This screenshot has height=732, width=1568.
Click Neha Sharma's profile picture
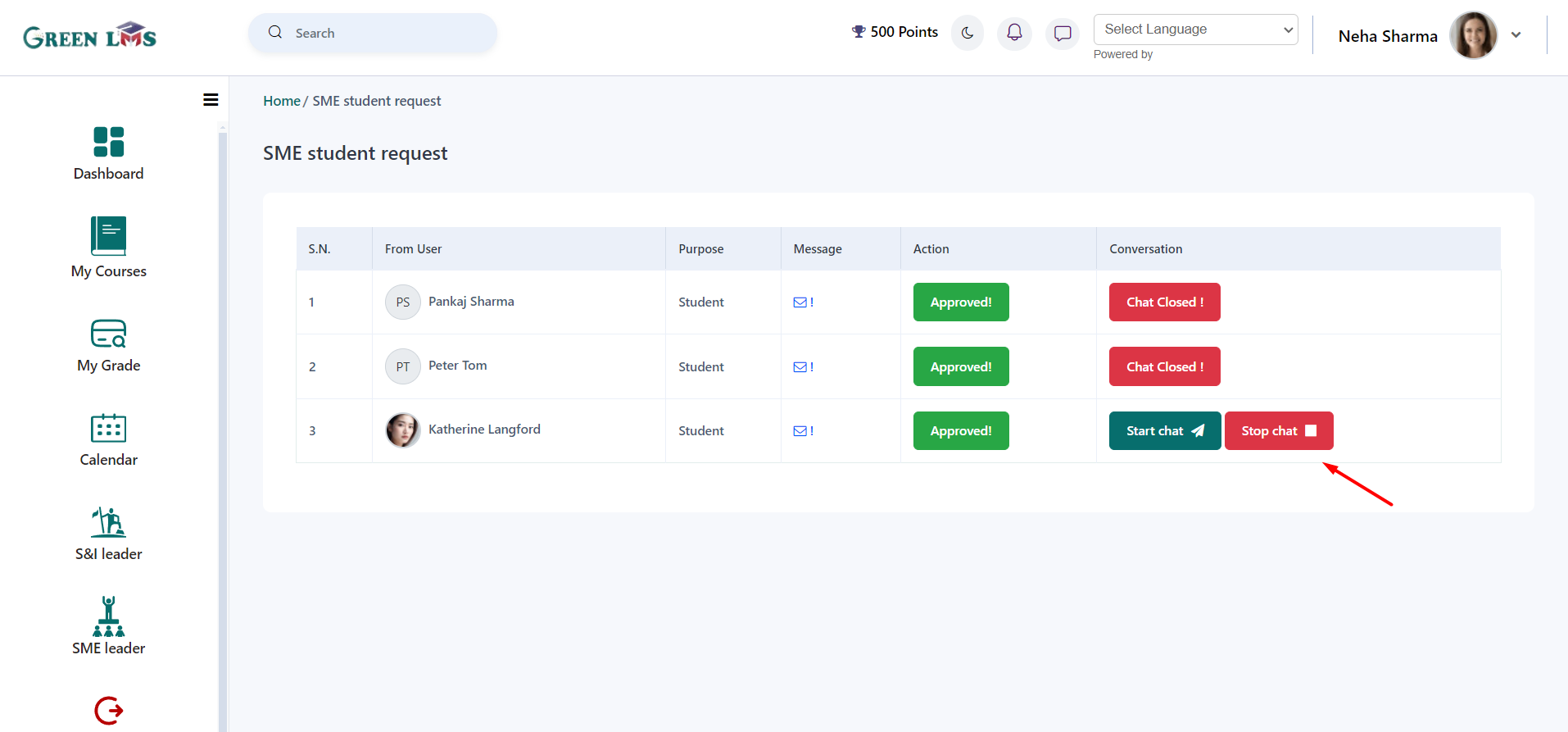tap(1473, 35)
